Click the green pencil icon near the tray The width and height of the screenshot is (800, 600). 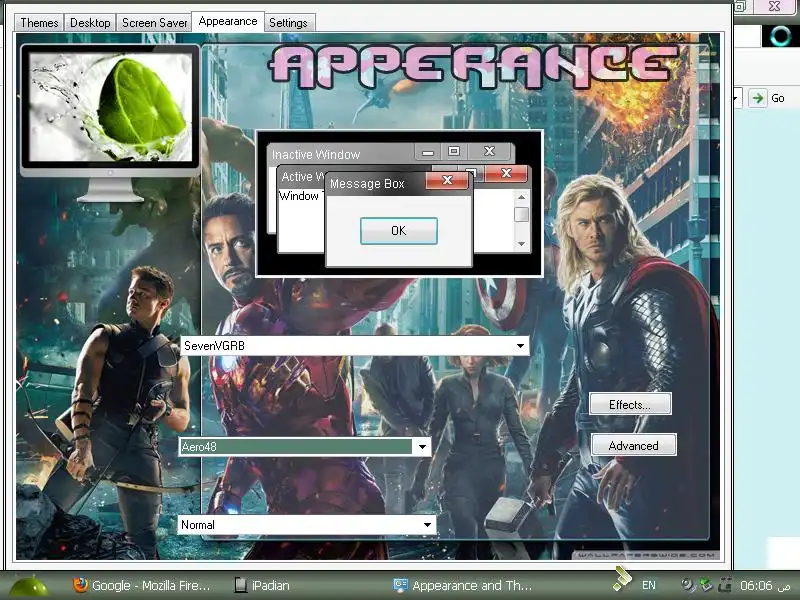point(622,579)
